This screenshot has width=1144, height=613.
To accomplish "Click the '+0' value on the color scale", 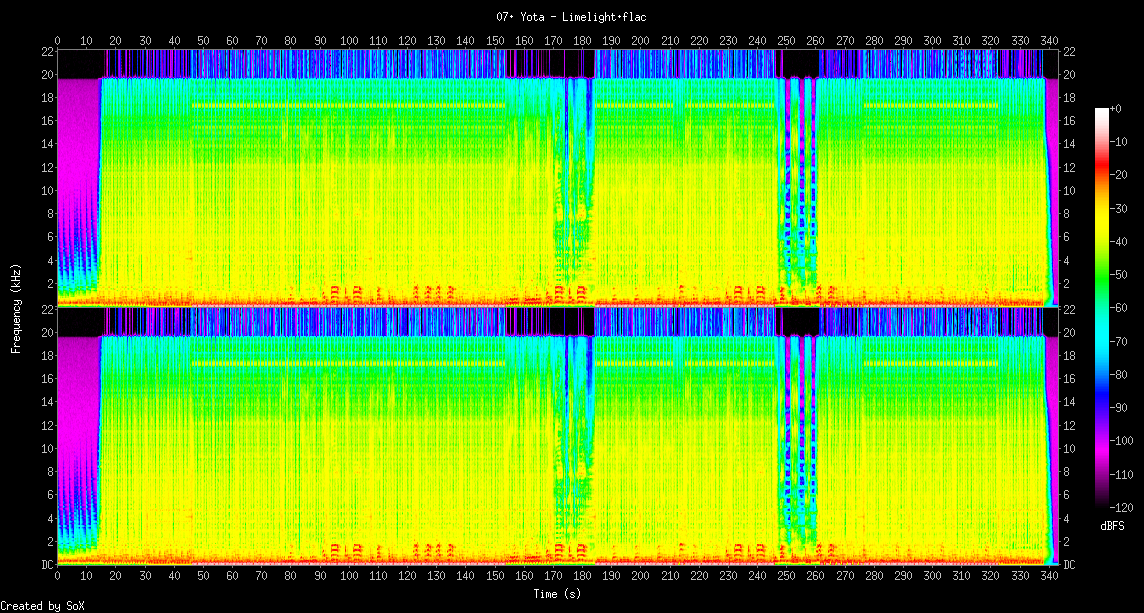I will [x=1116, y=108].
